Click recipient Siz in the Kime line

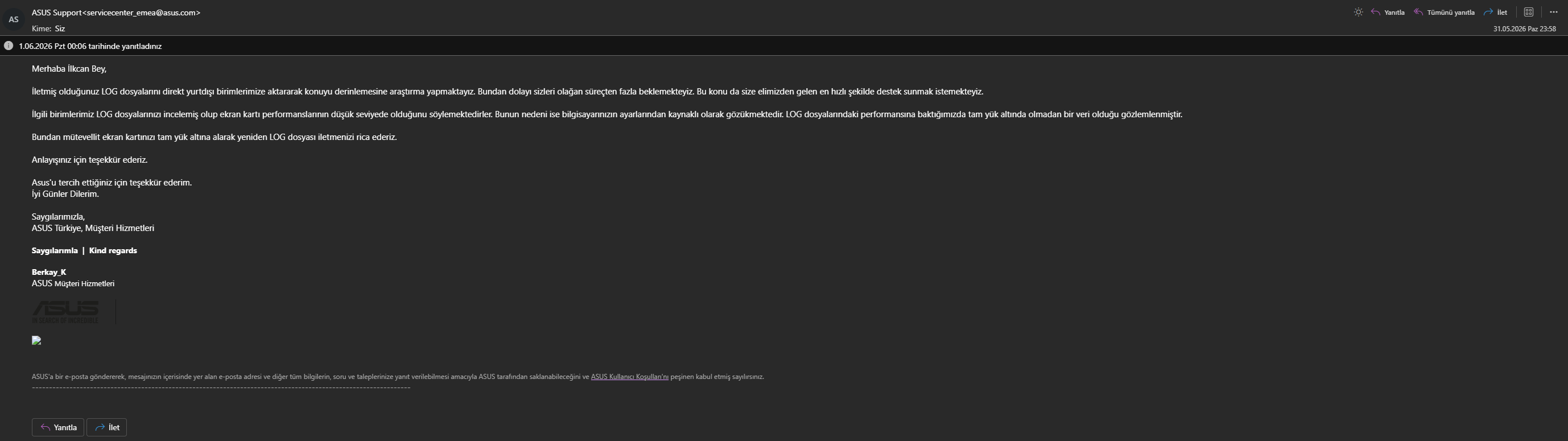(x=60, y=28)
